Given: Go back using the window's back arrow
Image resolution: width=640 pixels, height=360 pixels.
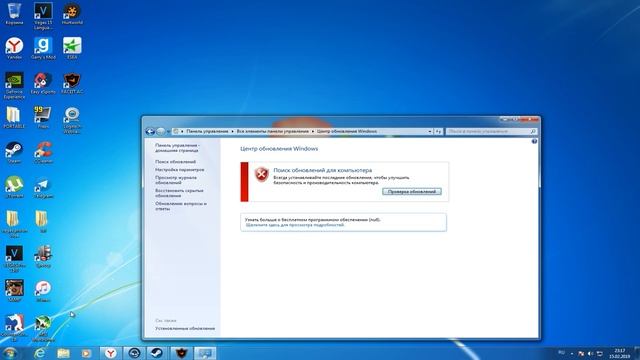Looking at the screenshot, I should click(x=150, y=131).
